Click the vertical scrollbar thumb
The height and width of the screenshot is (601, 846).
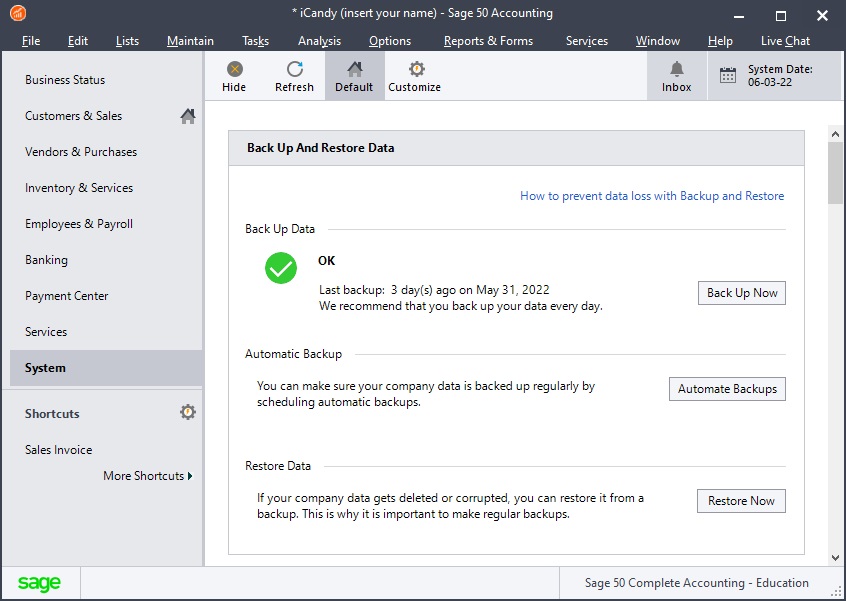click(835, 174)
